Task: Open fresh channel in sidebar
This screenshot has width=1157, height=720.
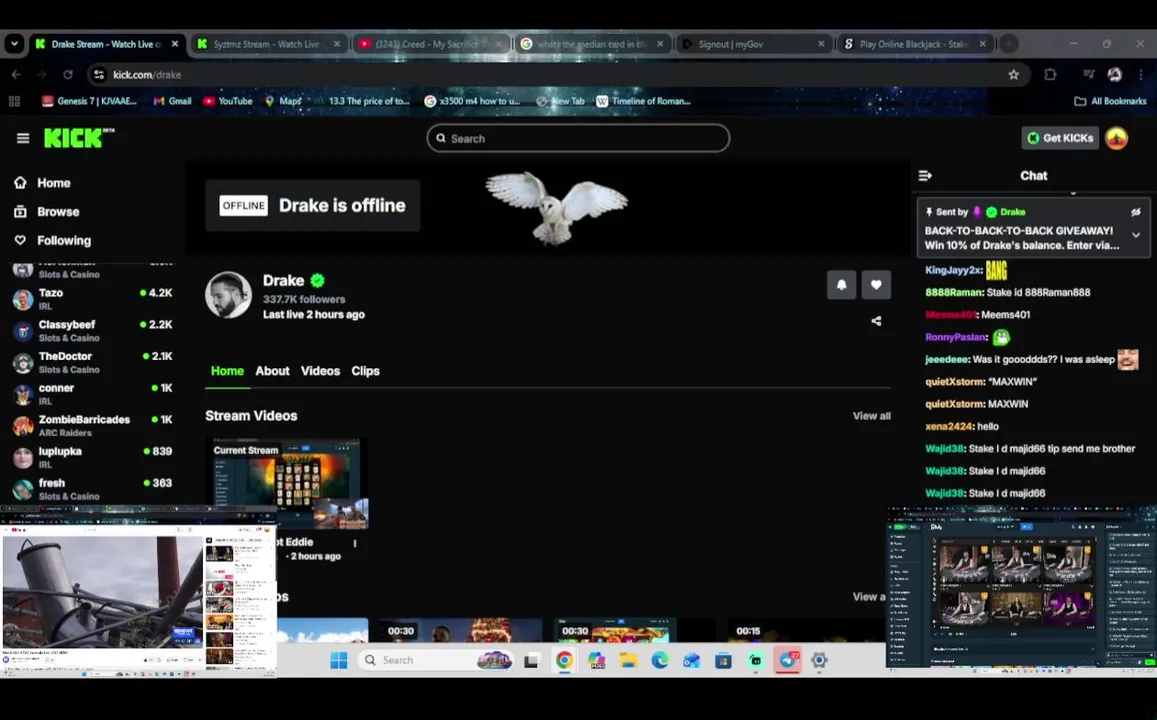Action: pyautogui.click(x=92, y=488)
